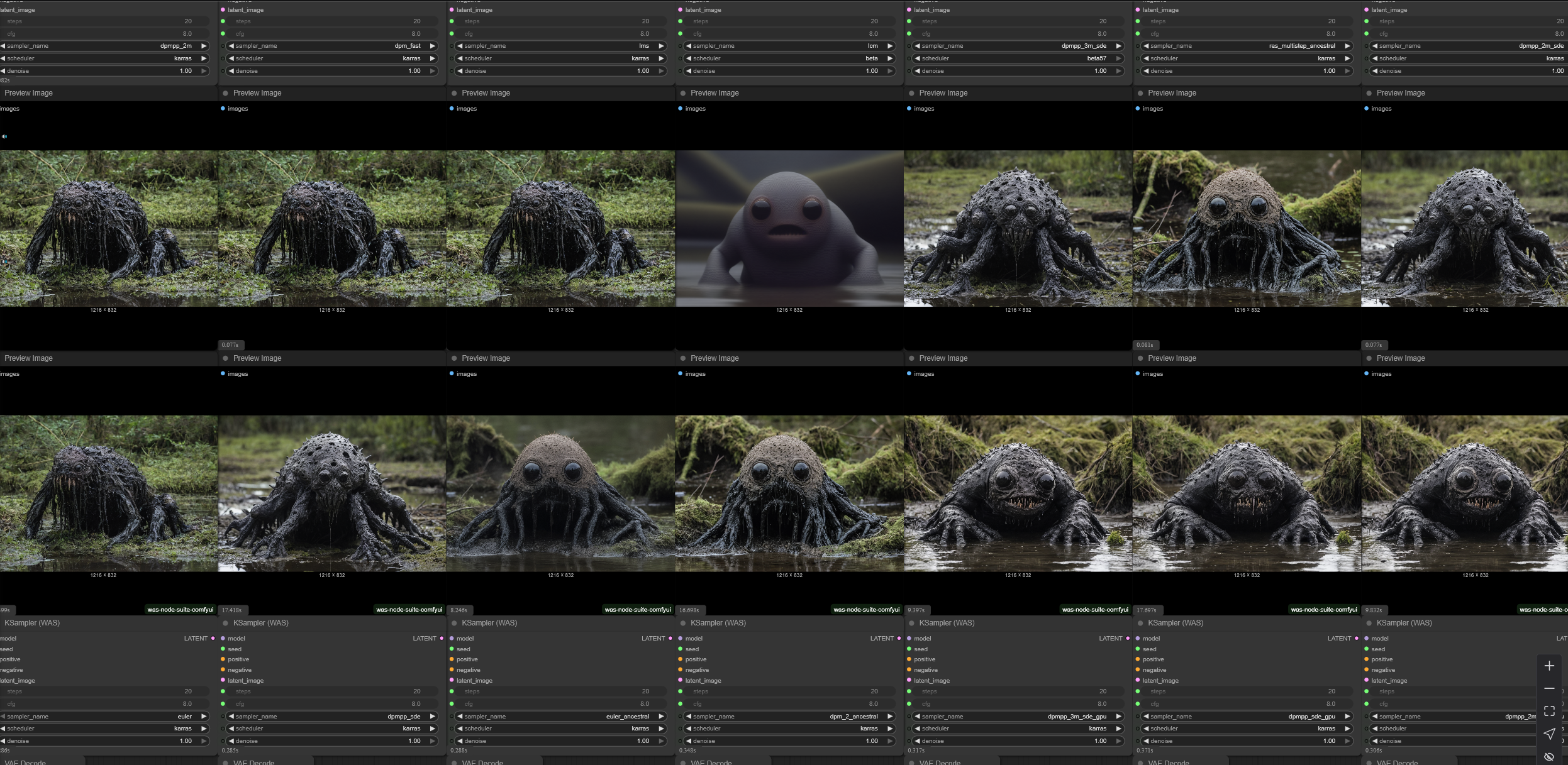Click the smooth purple blob creature preview image

tap(789, 228)
